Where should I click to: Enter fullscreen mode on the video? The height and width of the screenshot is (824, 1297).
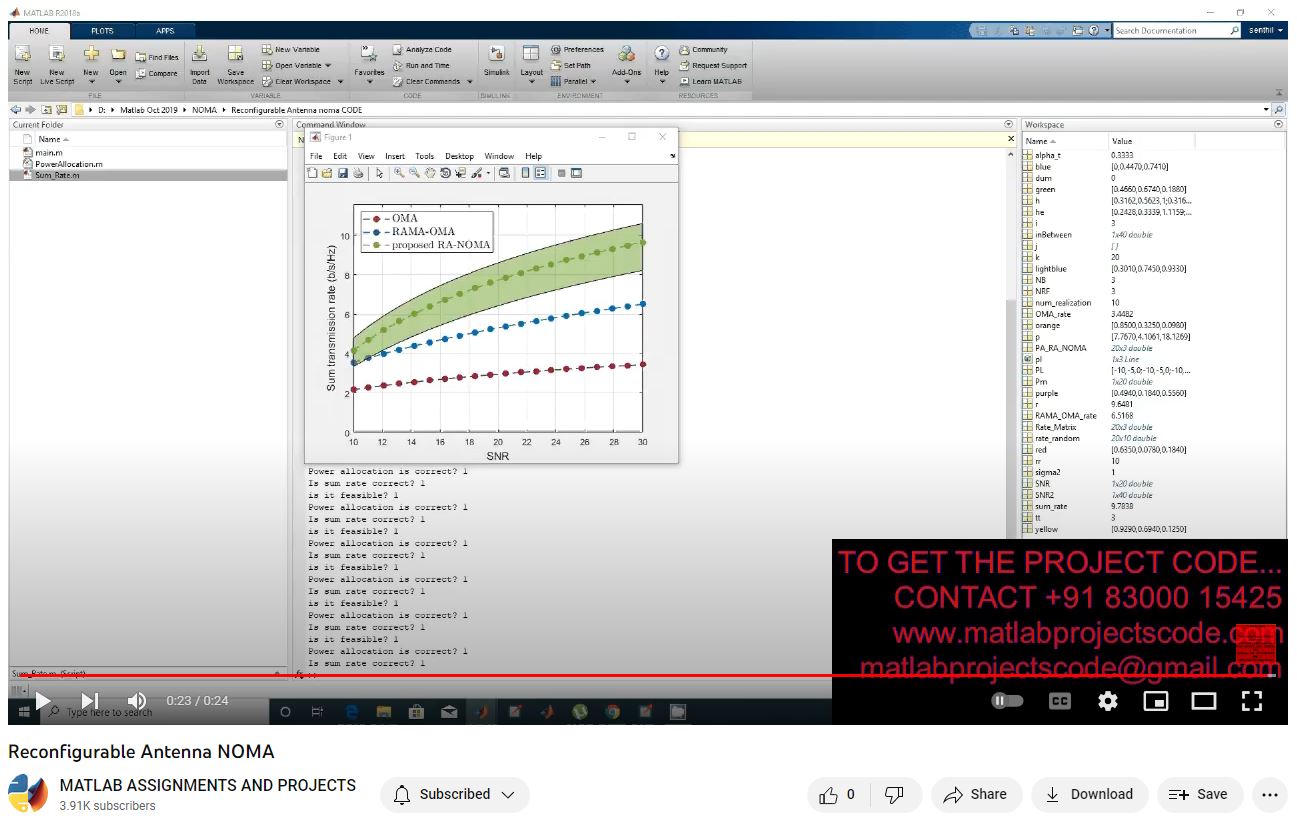(x=1251, y=701)
